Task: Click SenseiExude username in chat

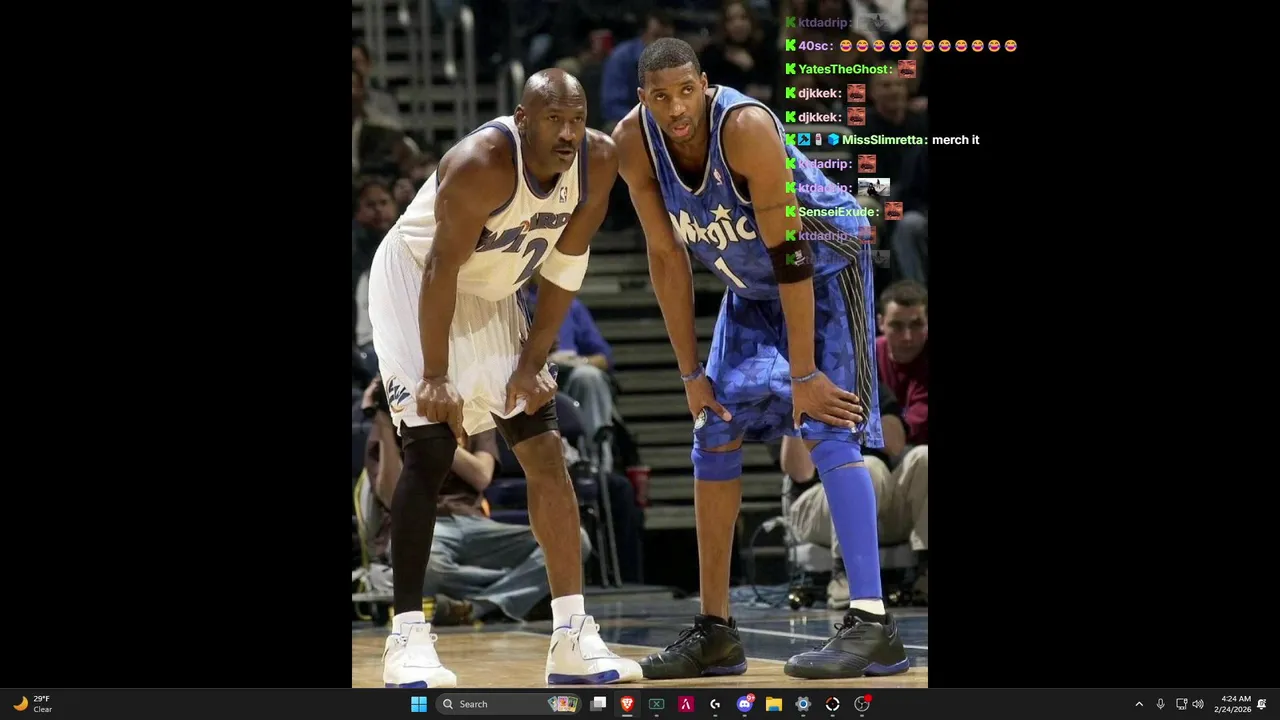Action: [837, 212]
